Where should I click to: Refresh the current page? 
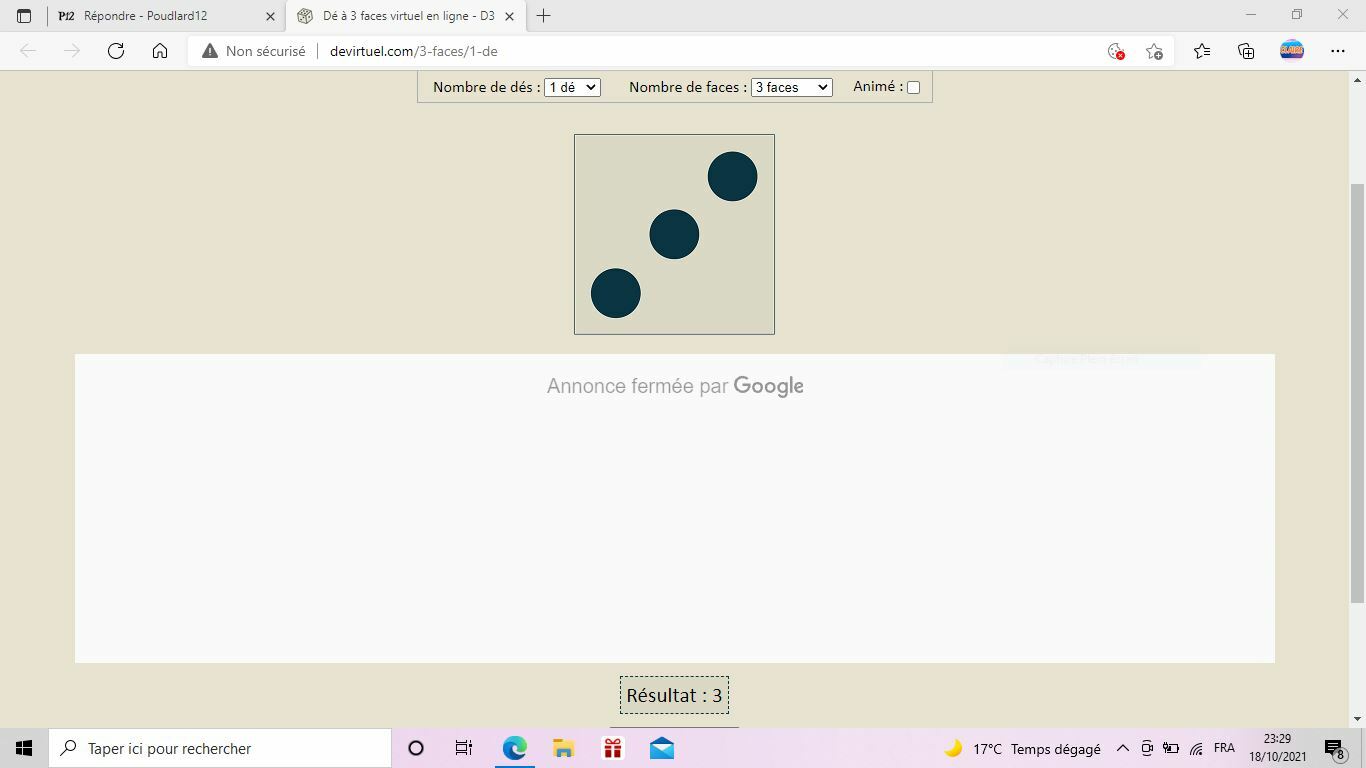116,51
